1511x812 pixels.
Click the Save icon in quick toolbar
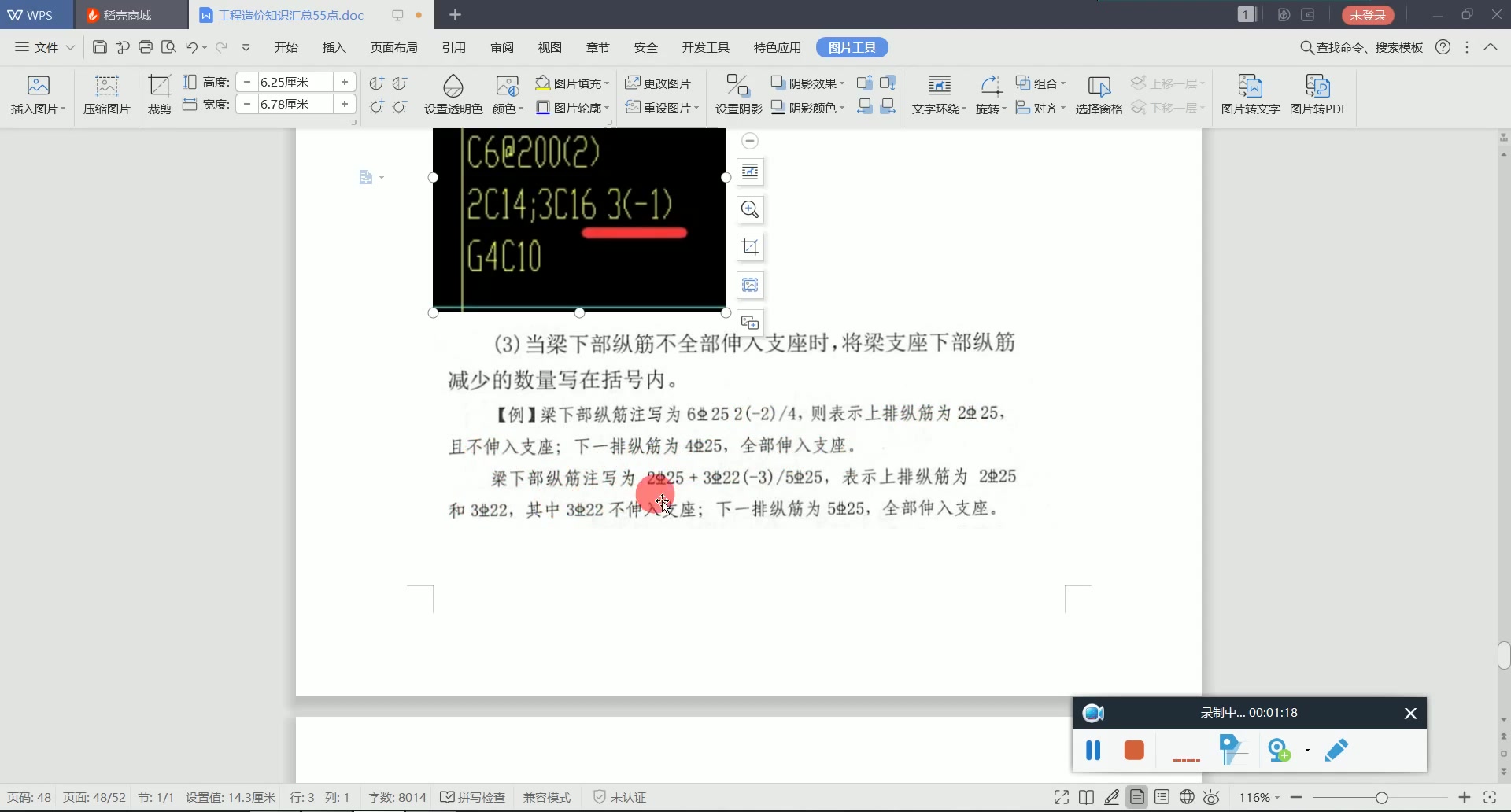coord(99,47)
